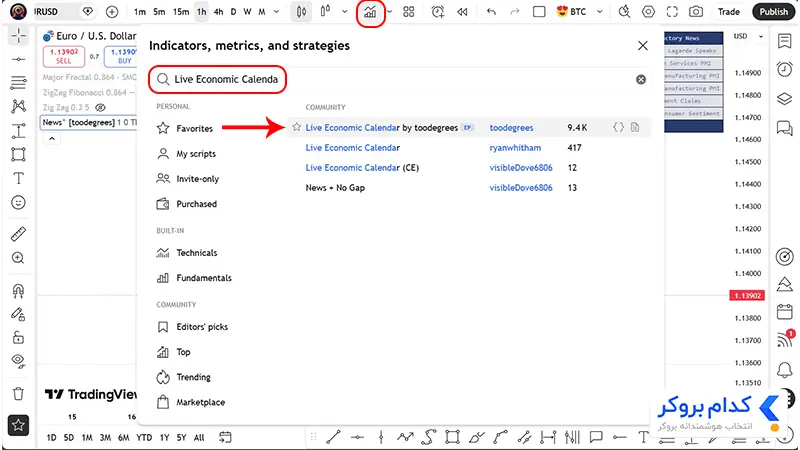Image resolution: width=800 pixels, height=450 pixels.
Task: Open Trending community category
Action: [184, 377]
